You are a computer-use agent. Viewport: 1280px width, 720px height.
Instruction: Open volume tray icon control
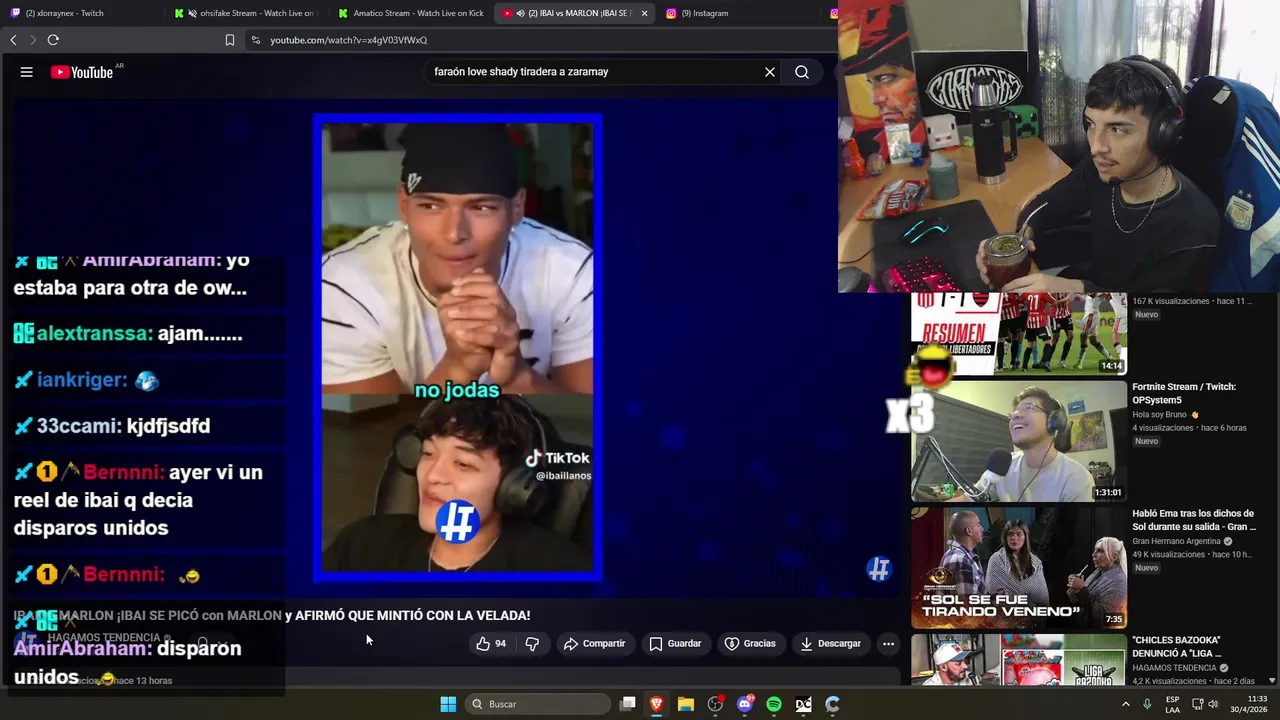(x=1214, y=704)
